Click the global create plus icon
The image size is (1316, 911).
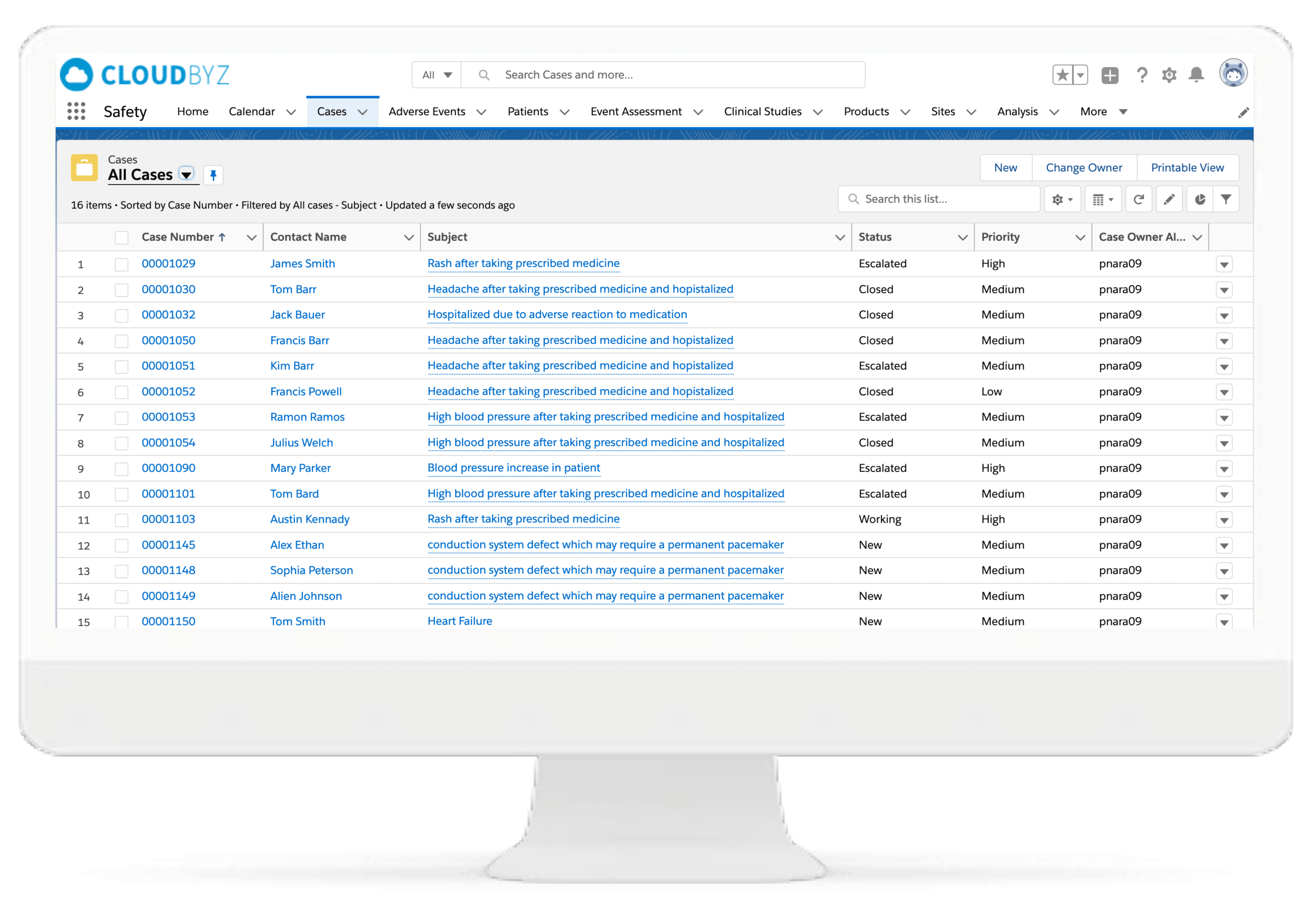click(1110, 75)
